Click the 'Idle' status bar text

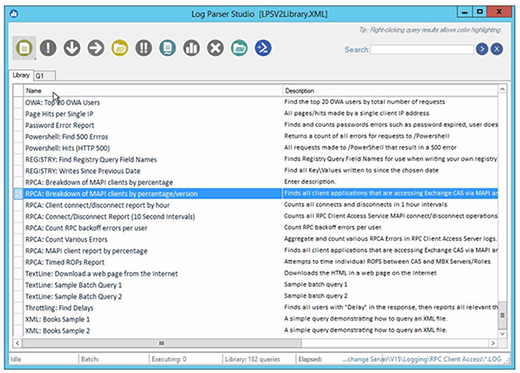click(16, 359)
